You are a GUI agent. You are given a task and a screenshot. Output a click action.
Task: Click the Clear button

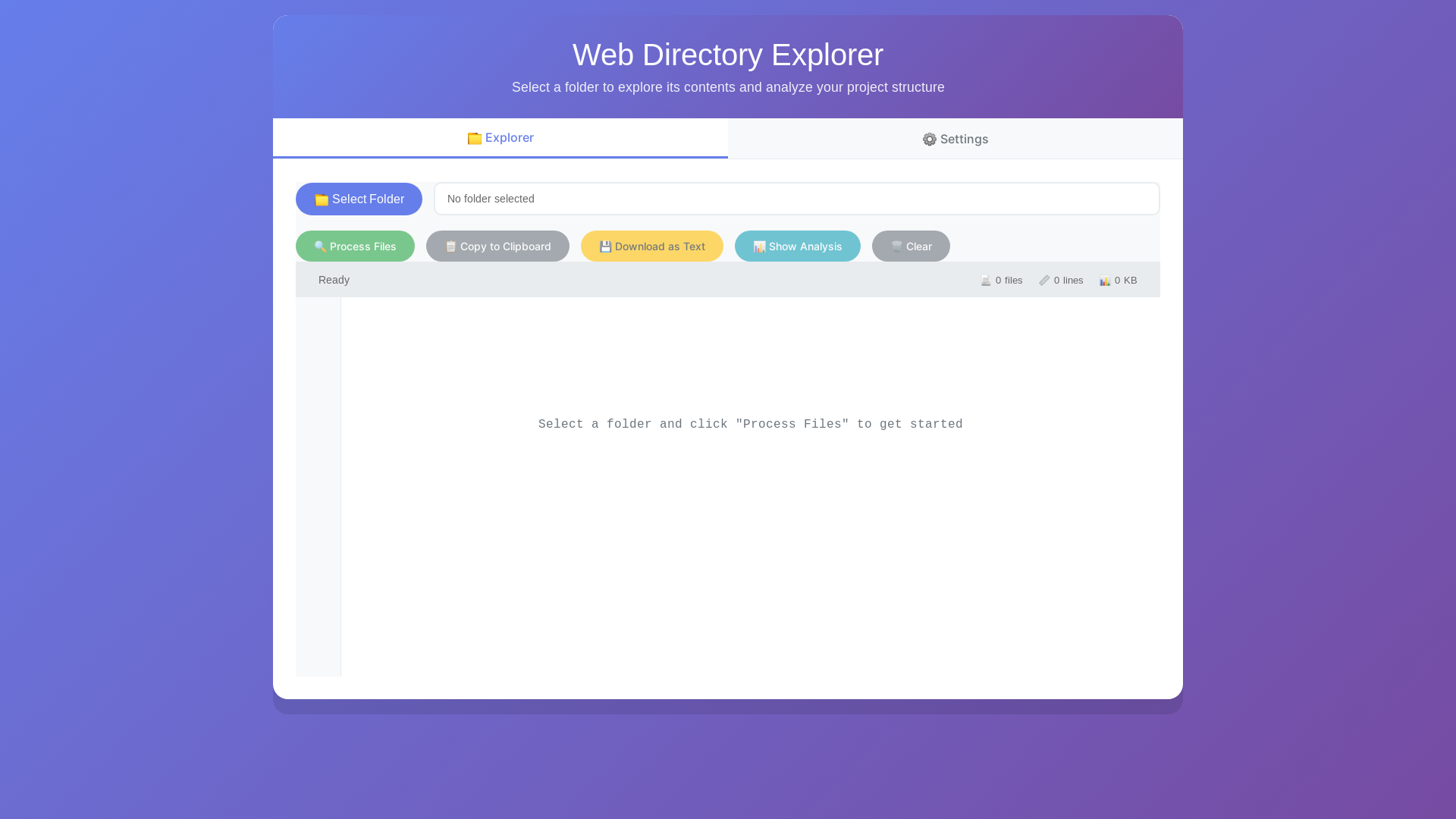point(911,246)
